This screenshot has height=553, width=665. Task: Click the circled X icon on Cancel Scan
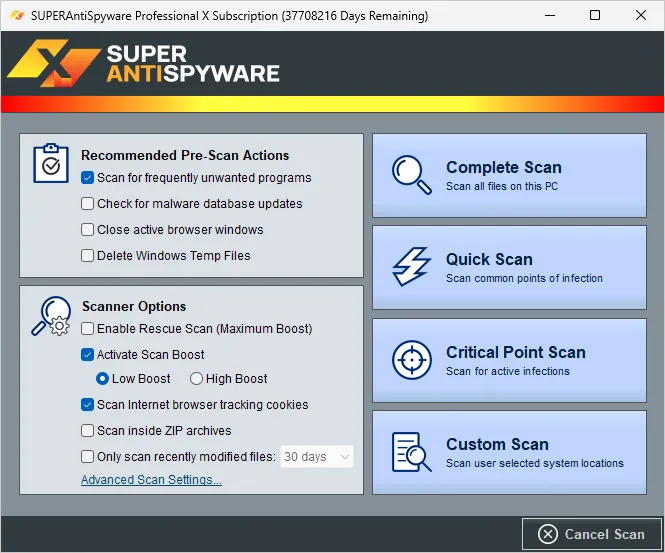point(548,534)
